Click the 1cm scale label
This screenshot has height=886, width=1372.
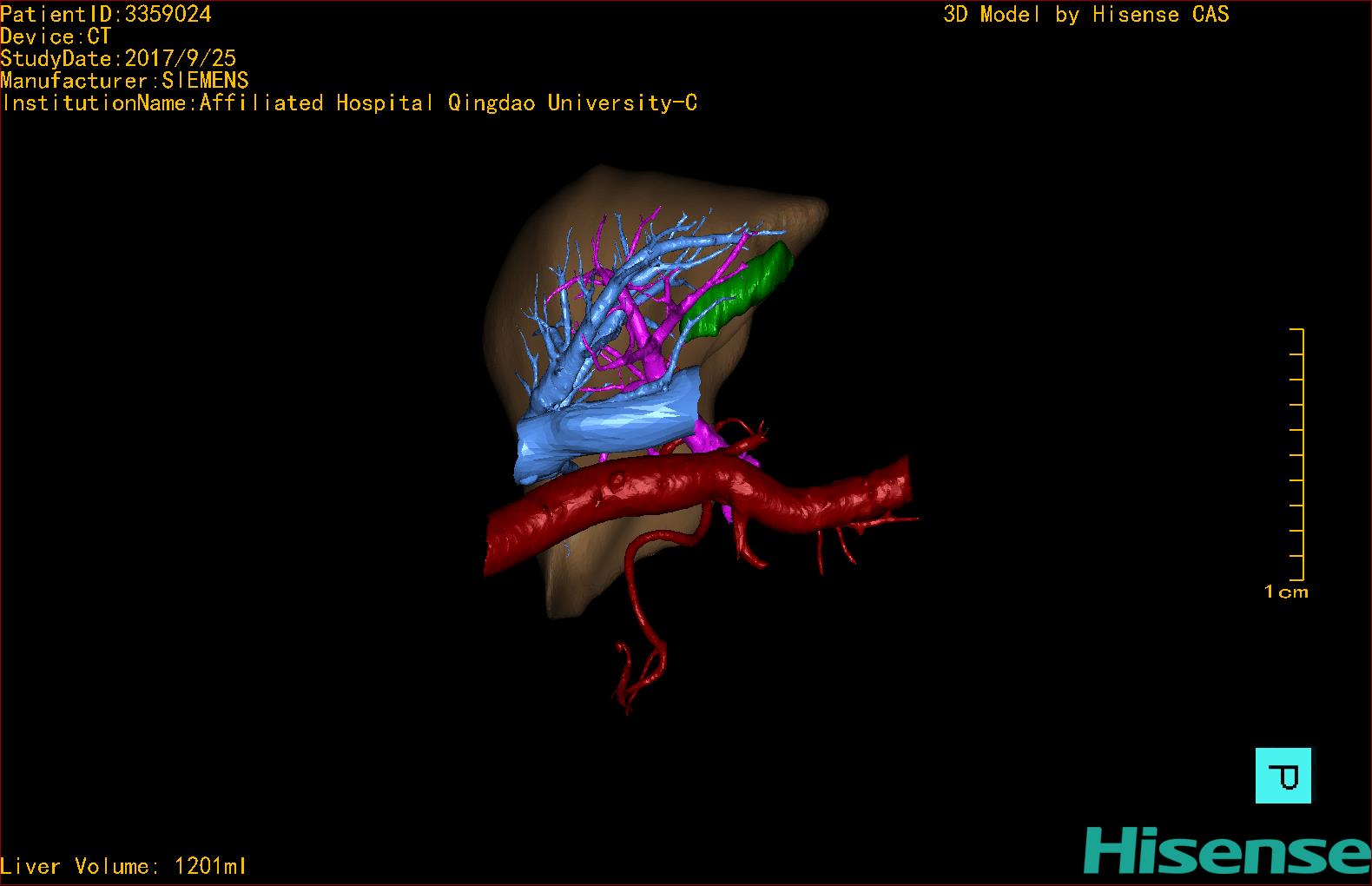coord(1286,592)
